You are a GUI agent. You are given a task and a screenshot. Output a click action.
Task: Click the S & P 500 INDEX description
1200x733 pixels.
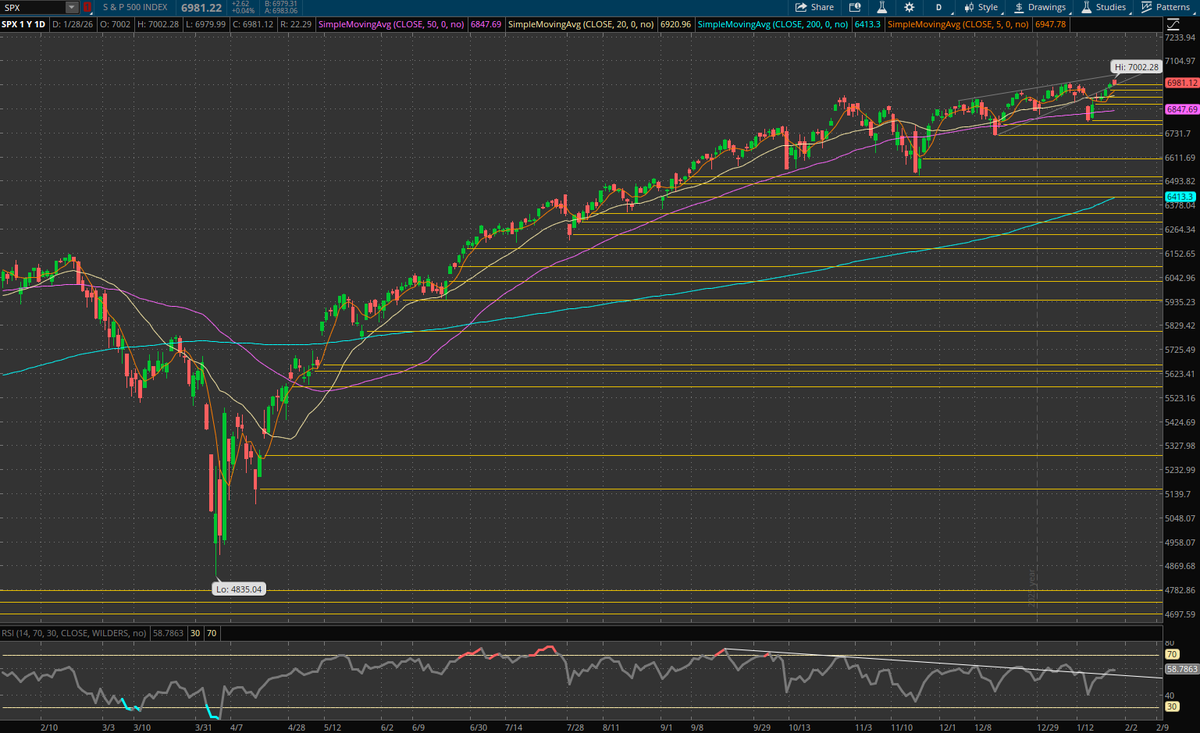(x=135, y=7)
